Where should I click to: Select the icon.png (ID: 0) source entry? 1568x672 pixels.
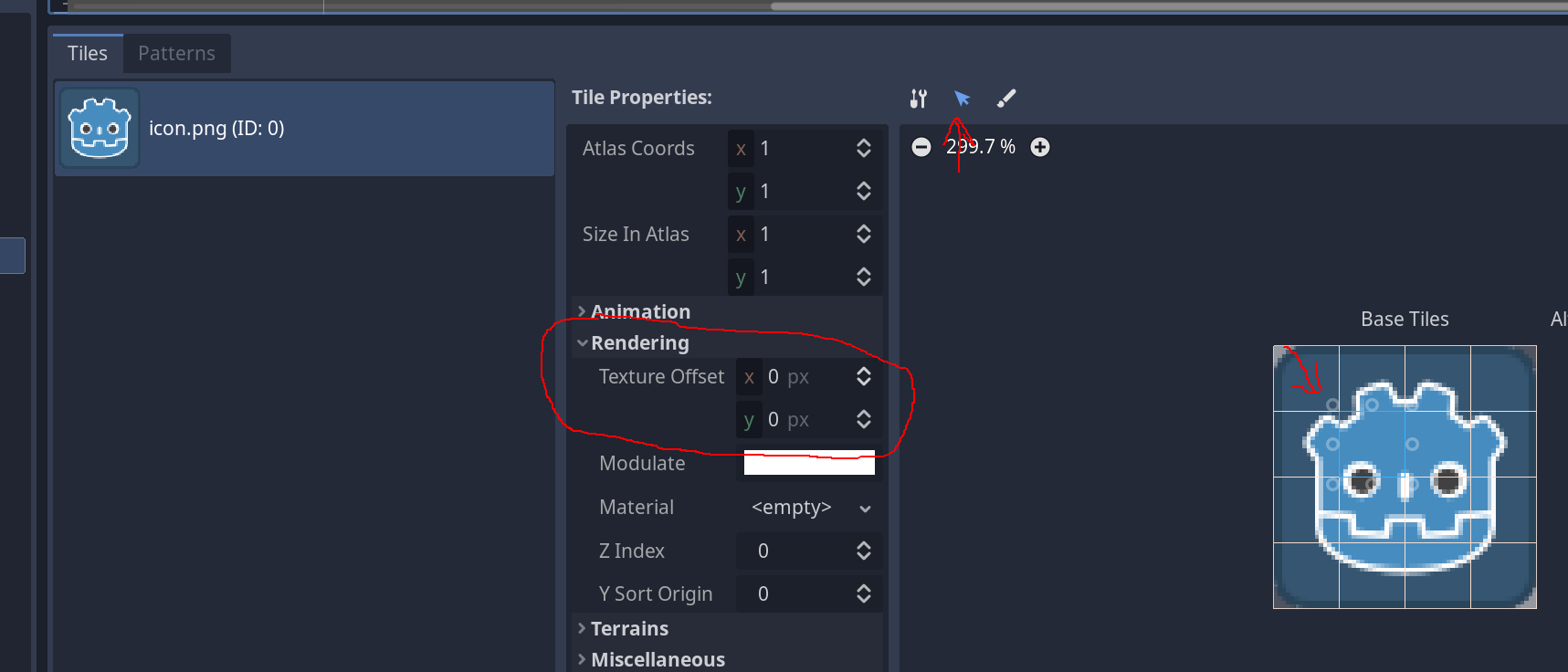pos(304,128)
